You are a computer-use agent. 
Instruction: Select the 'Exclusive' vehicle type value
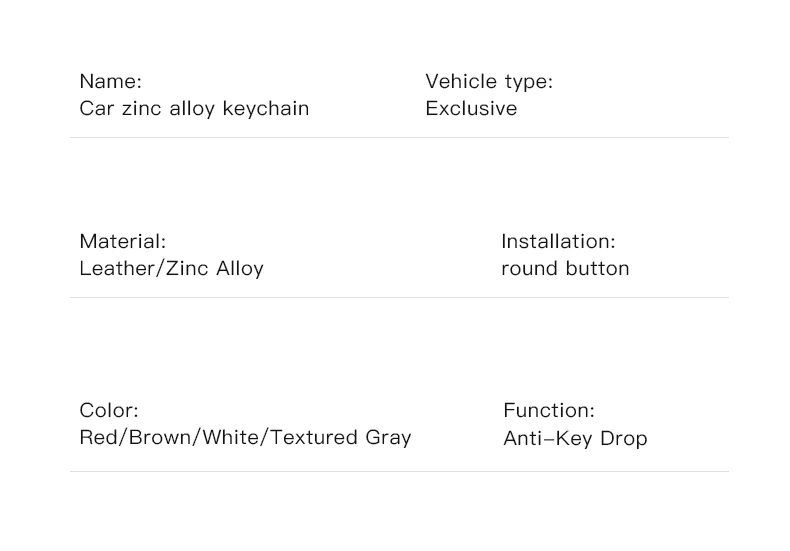(471, 109)
